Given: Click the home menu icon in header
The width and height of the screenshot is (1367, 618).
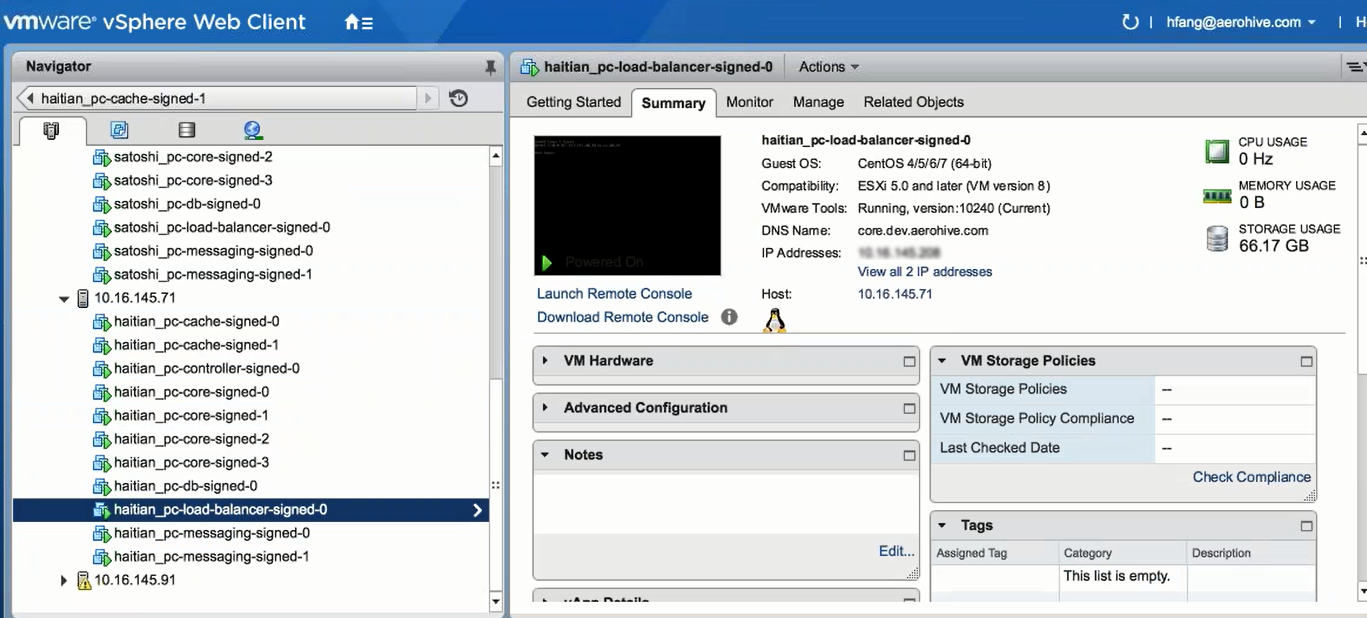Looking at the screenshot, I should (x=358, y=22).
